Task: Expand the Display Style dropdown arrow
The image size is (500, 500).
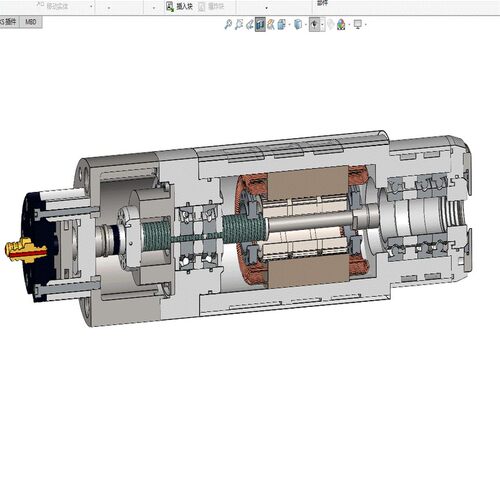Action: (305, 25)
